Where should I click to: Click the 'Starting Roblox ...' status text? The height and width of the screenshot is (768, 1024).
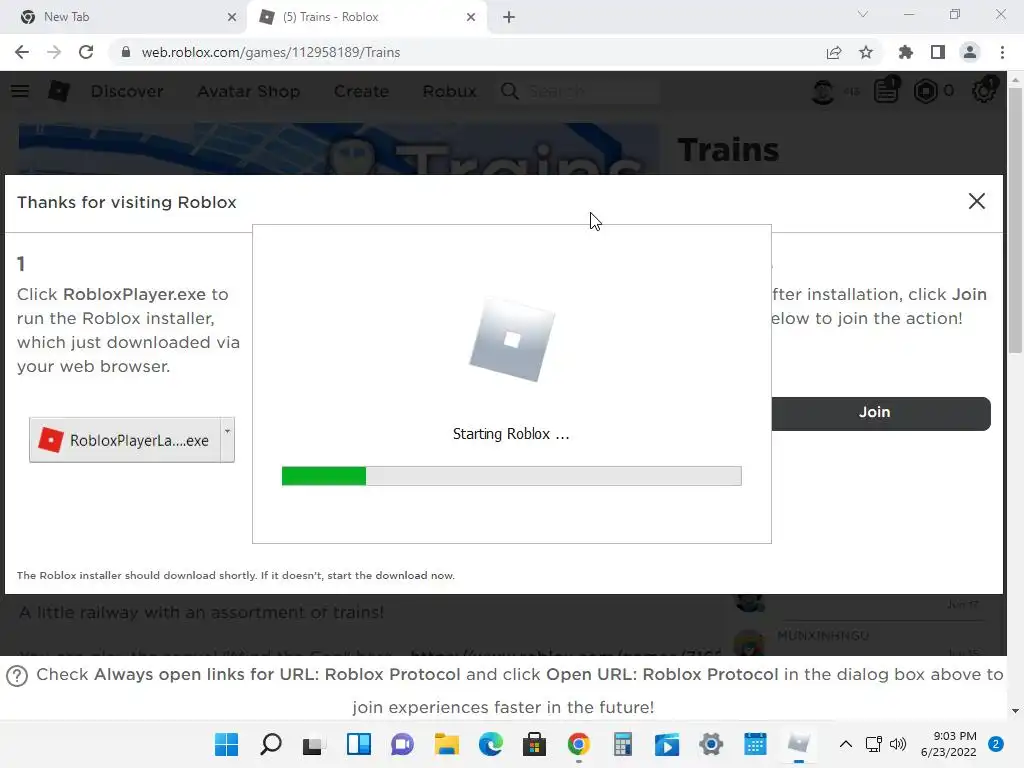click(x=511, y=434)
